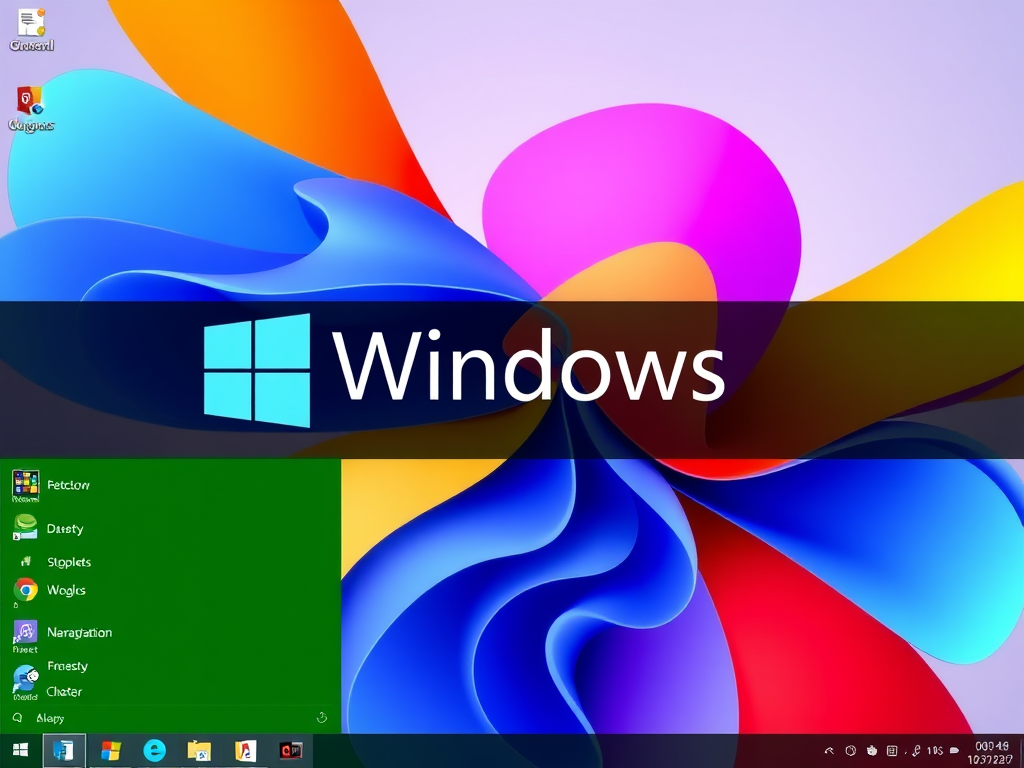This screenshot has width=1024, height=768.
Task: Open Naragation with the purple icon
Action: tap(63, 635)
